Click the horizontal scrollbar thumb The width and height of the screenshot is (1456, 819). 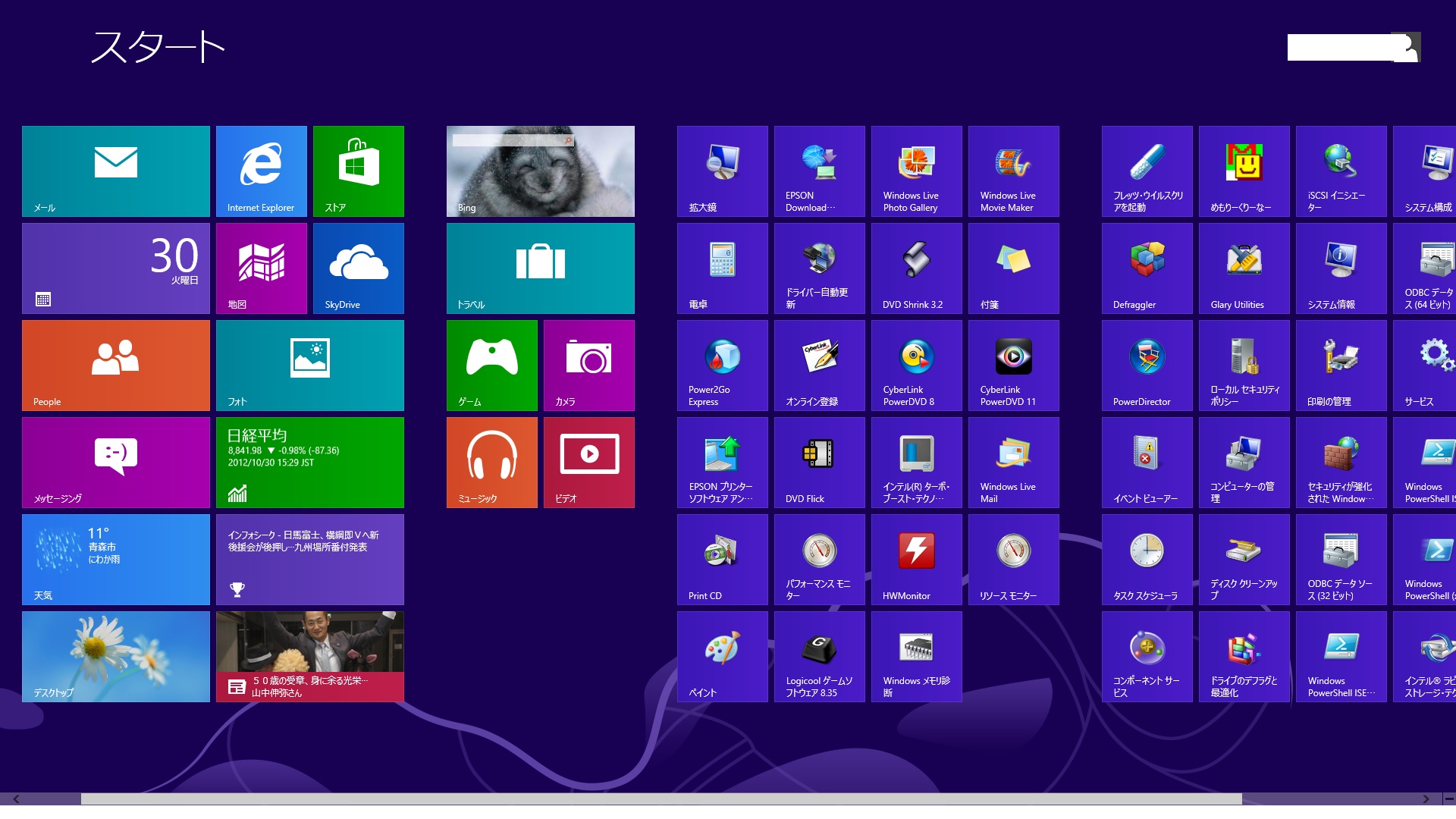(x=660, y=799)
